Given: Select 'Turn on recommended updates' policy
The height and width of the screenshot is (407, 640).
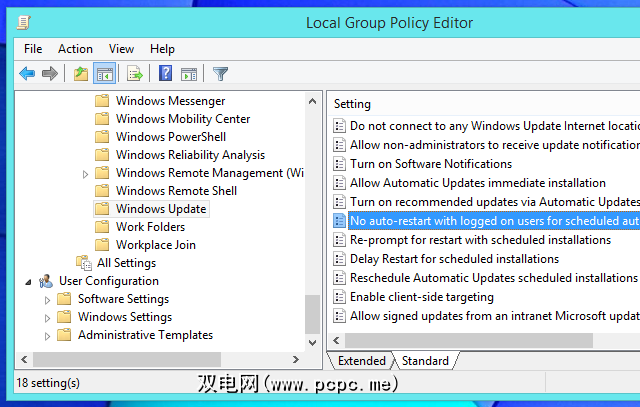Looking at the screenshot, I should [495, 202].
